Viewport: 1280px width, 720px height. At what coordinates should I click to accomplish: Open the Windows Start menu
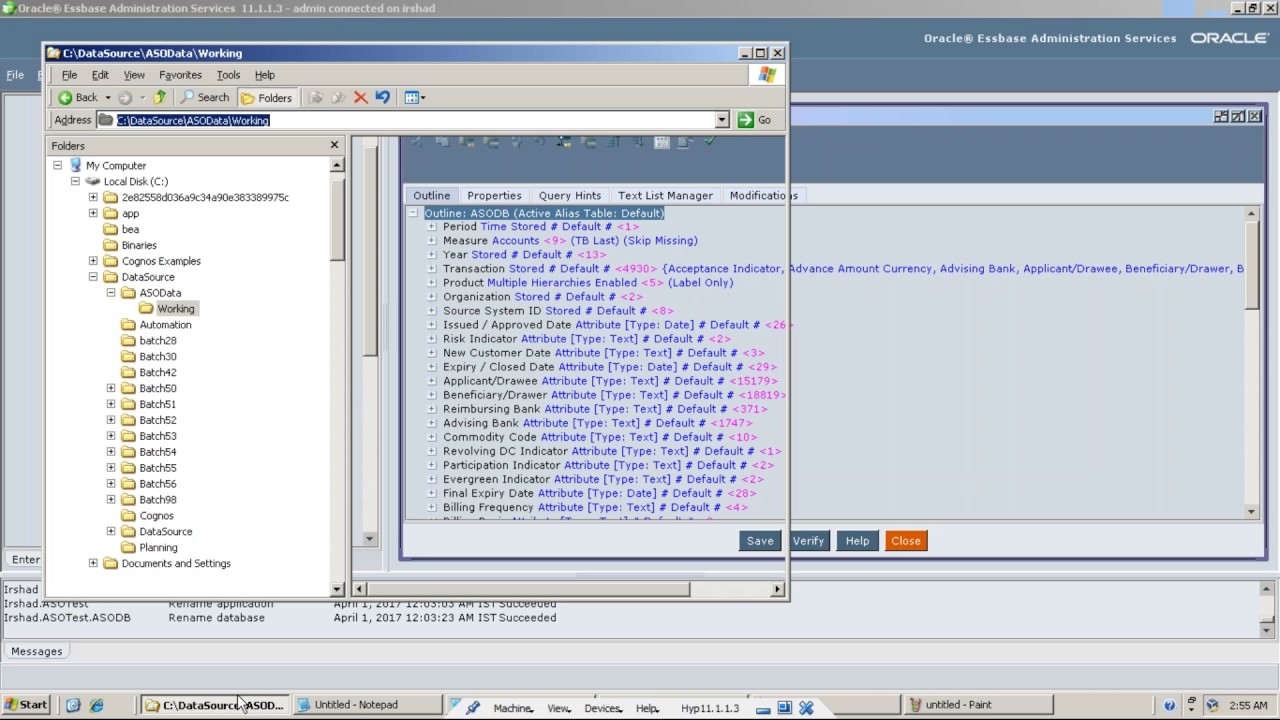coord(26,705)
